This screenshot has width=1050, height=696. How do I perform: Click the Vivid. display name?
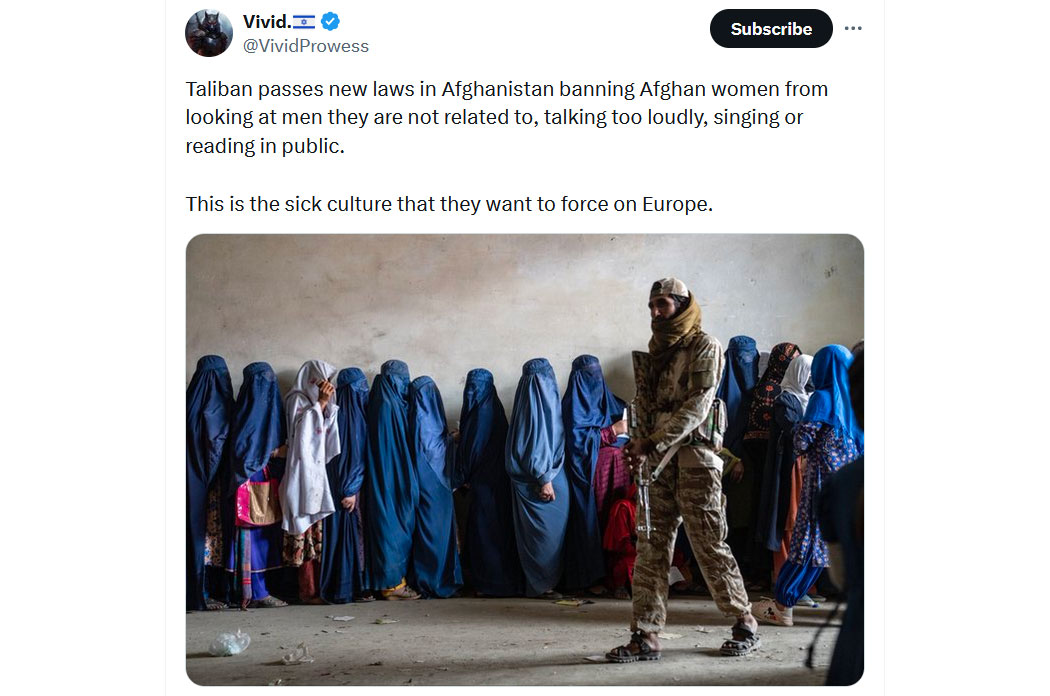tap(267, 22)
